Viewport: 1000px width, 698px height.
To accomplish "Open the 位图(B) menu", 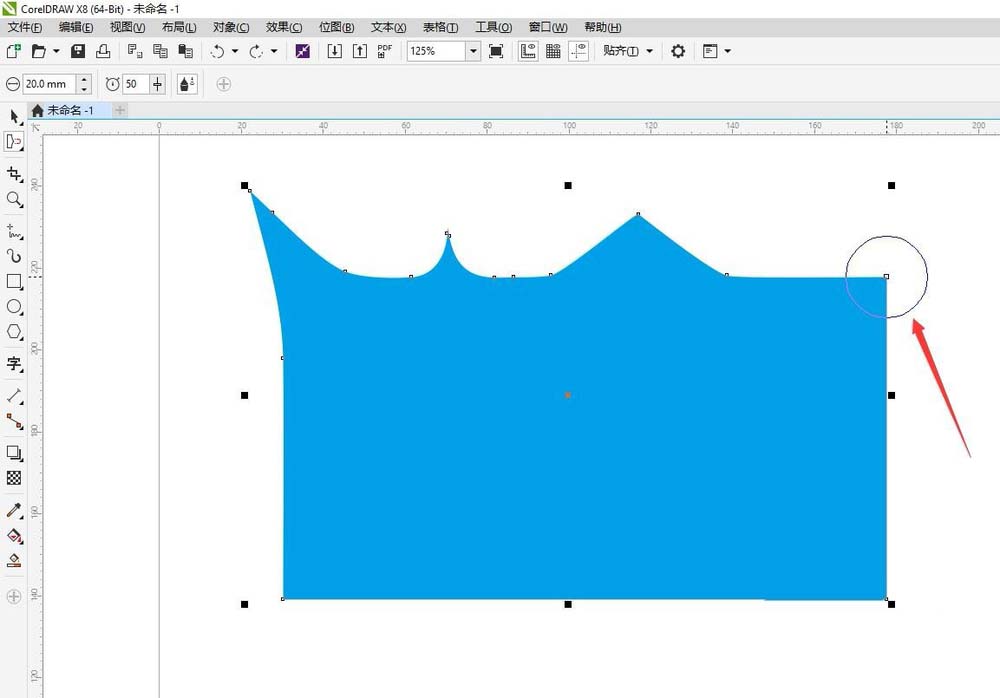I will [x=337, y=27].
